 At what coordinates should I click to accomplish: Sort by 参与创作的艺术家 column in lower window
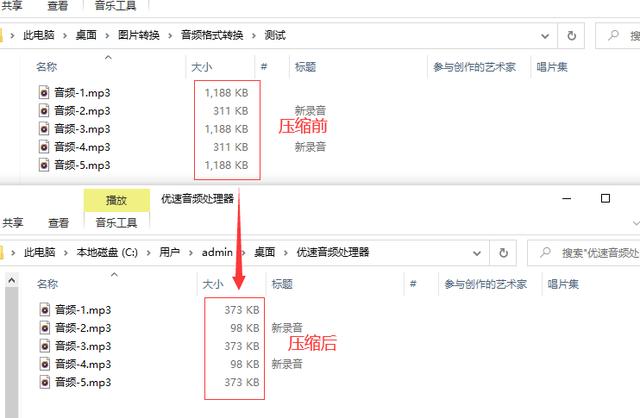(x=486, y=284)
